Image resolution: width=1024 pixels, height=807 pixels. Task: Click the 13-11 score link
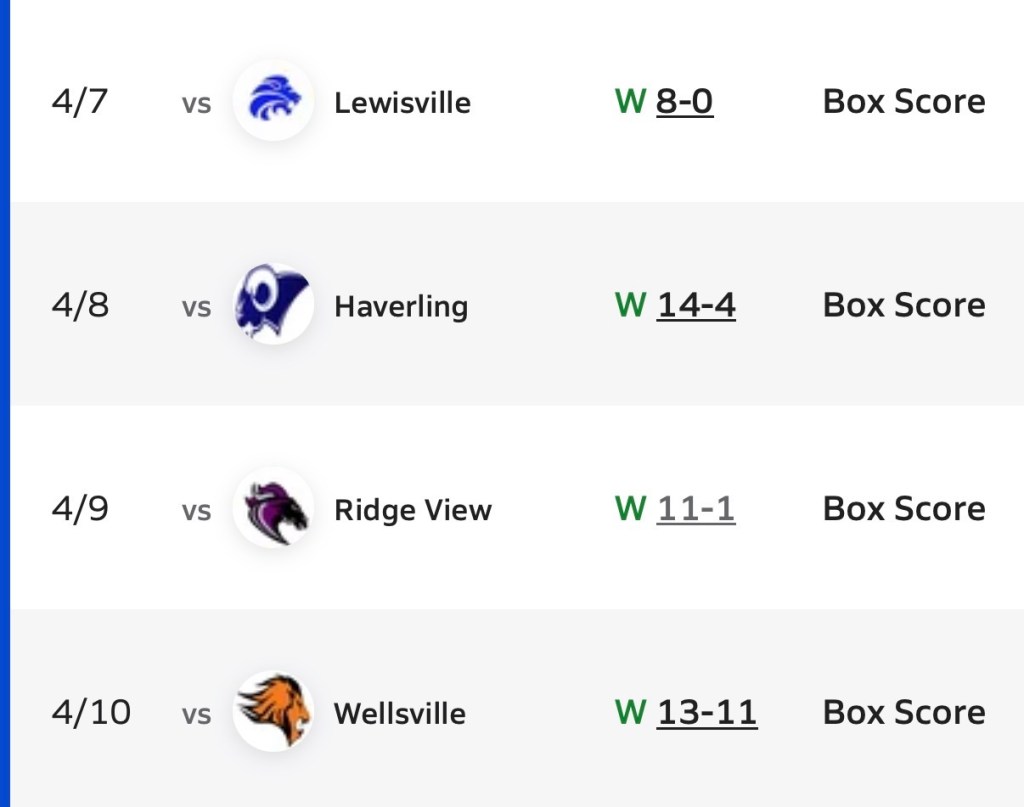pyautogui.click(x=706, y=712)
